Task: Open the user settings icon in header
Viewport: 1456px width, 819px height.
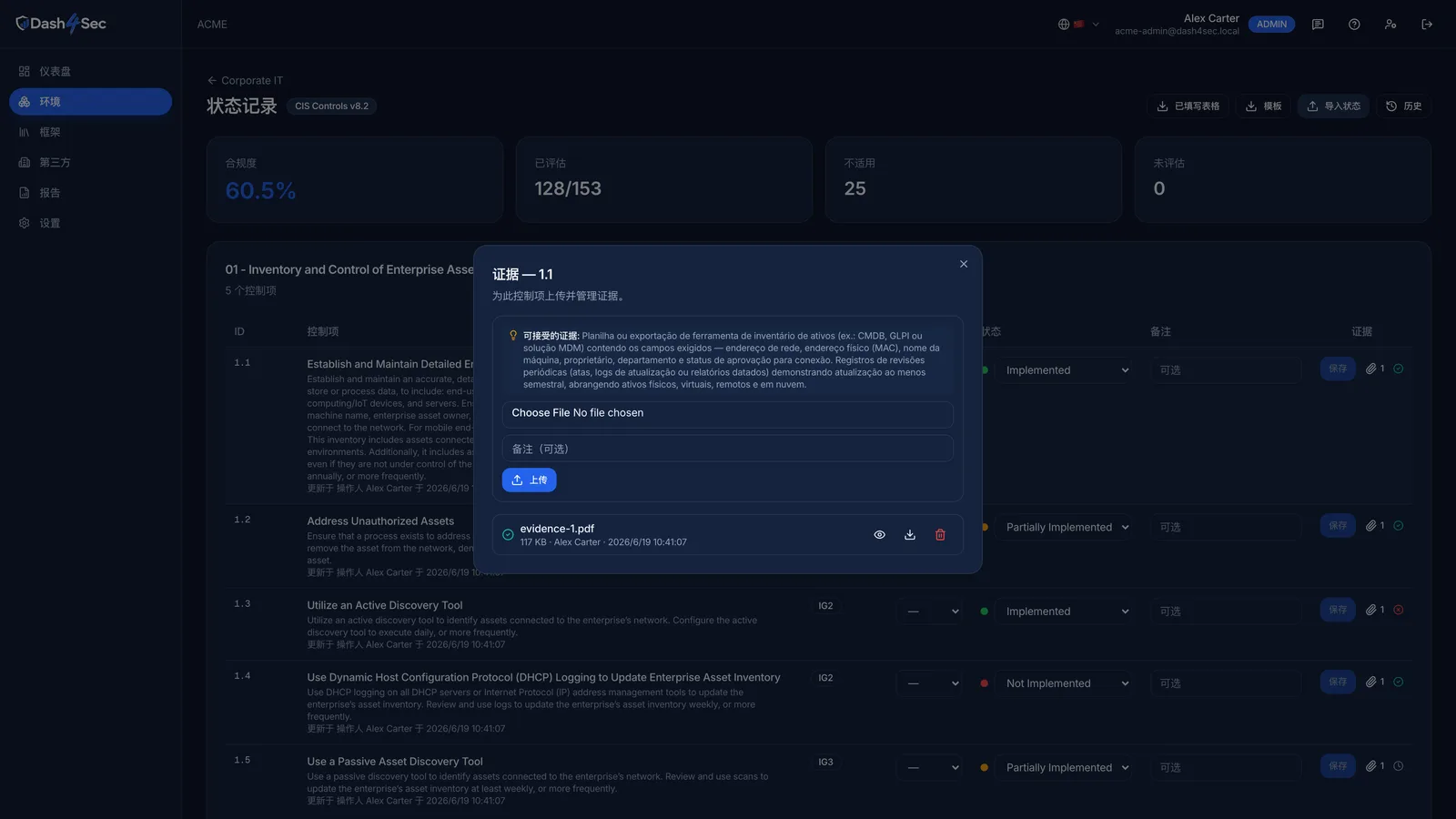Action: pyautogui.click(x=1390, y=25)
